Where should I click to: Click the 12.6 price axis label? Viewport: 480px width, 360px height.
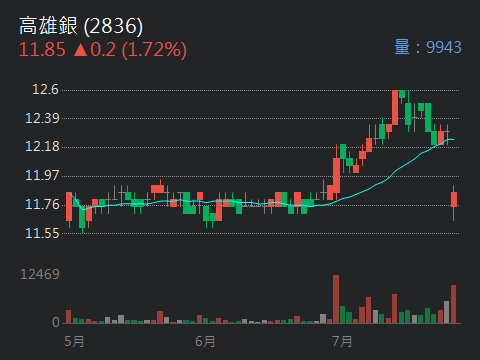[45, 90]
